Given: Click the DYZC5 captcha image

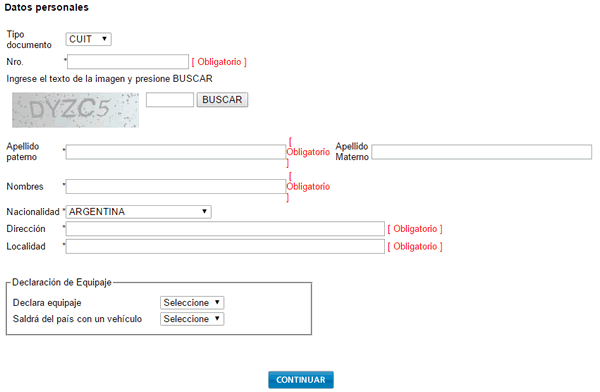Looking at the screenshot, I should (x=75, y=110).
